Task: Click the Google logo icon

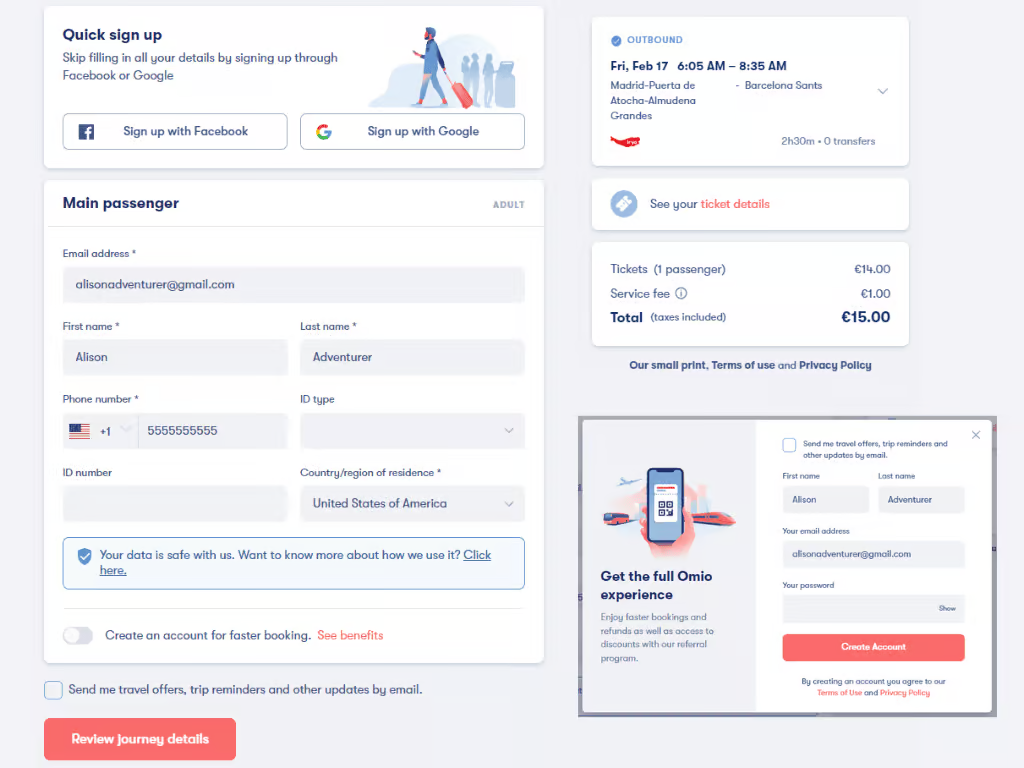Action: 323,132
